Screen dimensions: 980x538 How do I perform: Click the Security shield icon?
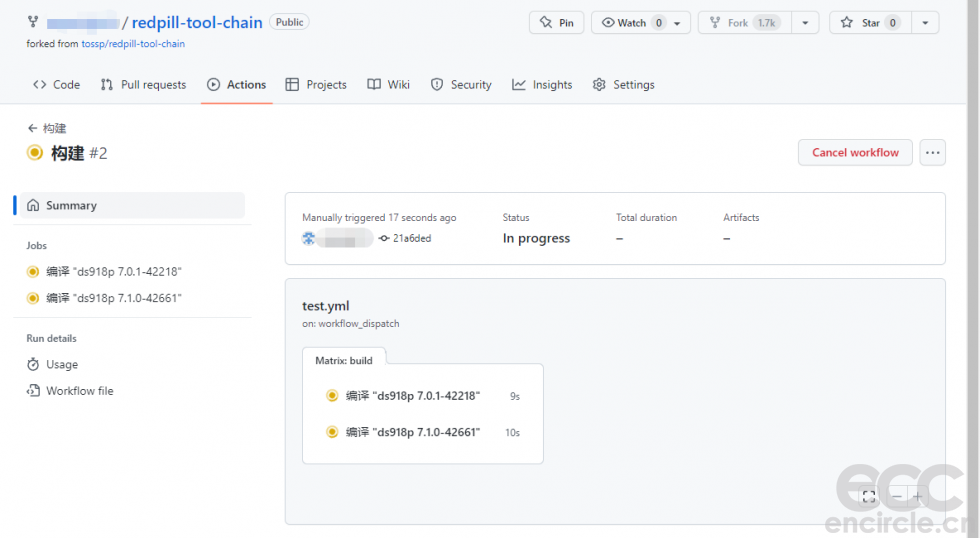coord(437,84)
